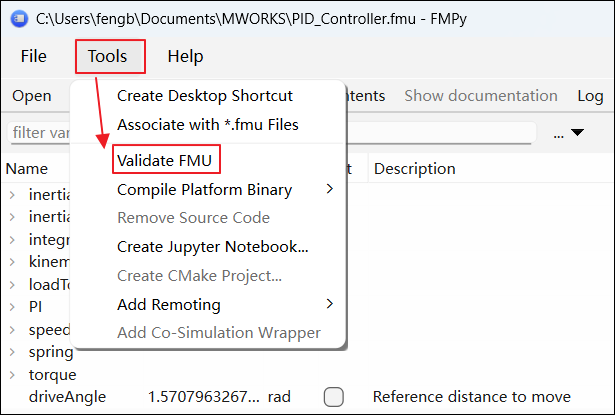Click Create Jupyter Notebook menu item
615x415 pixels.
(x=212, y=246)
